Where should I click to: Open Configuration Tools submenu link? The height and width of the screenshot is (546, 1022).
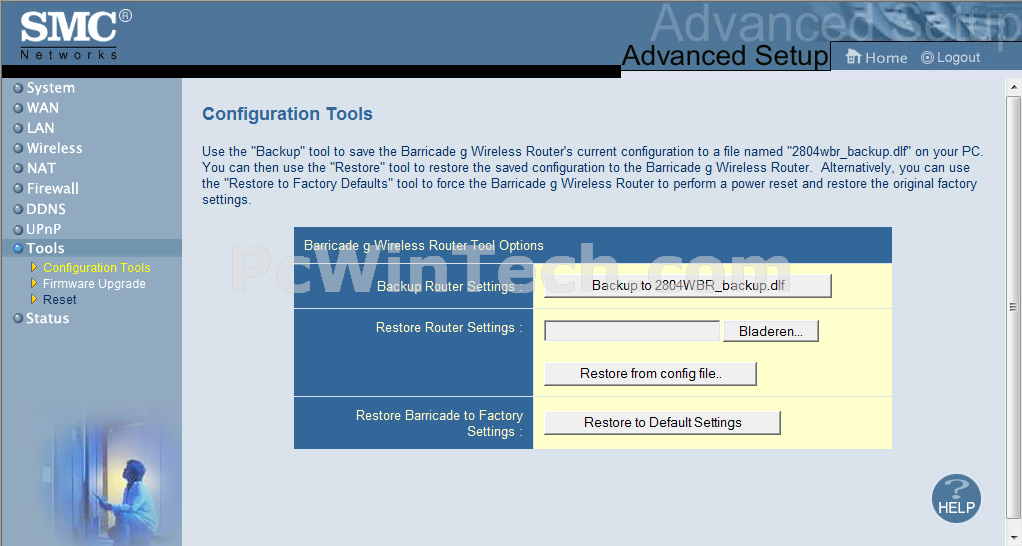pos(96,268)
